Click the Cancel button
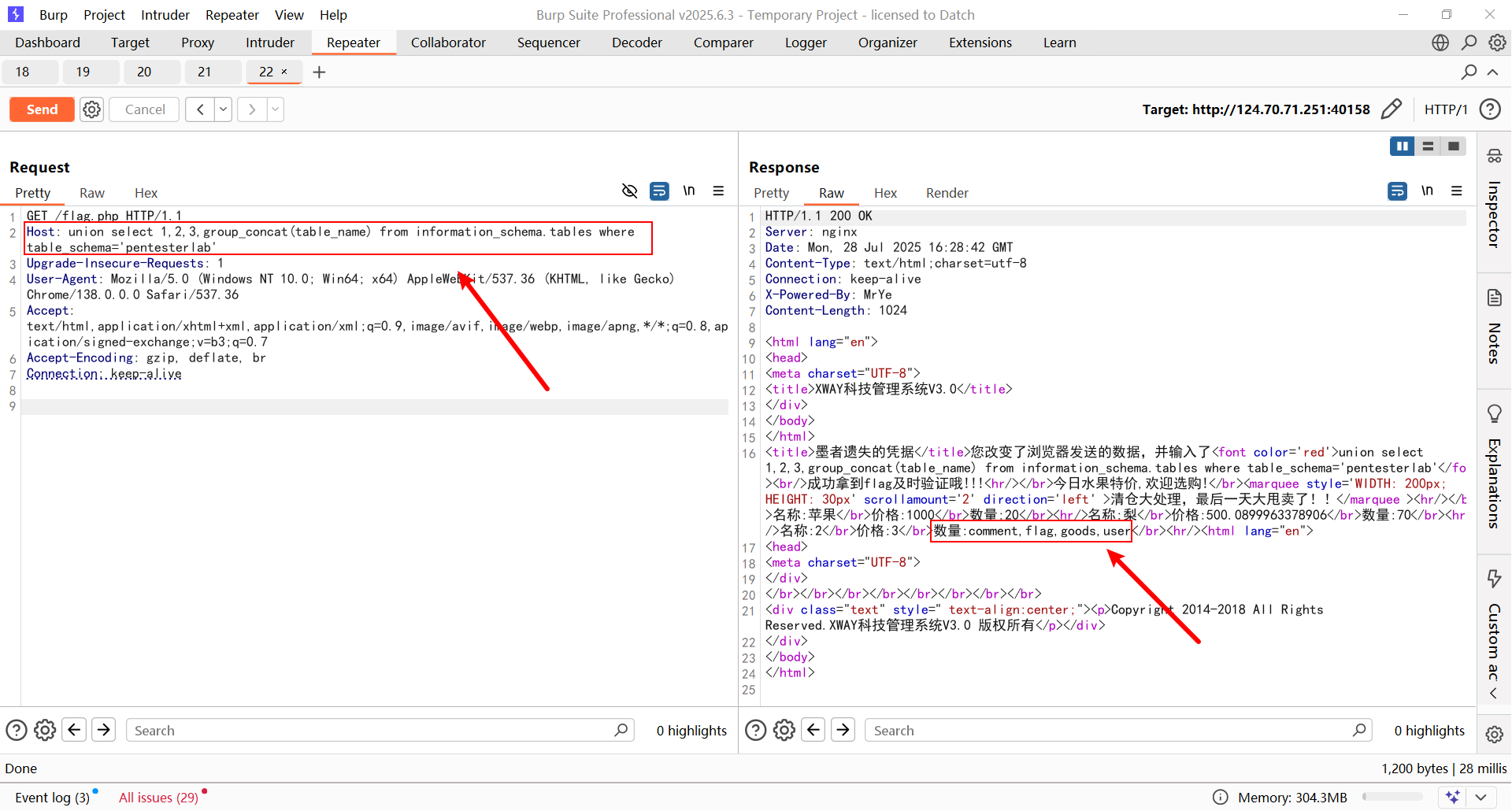 pos(145,109)
